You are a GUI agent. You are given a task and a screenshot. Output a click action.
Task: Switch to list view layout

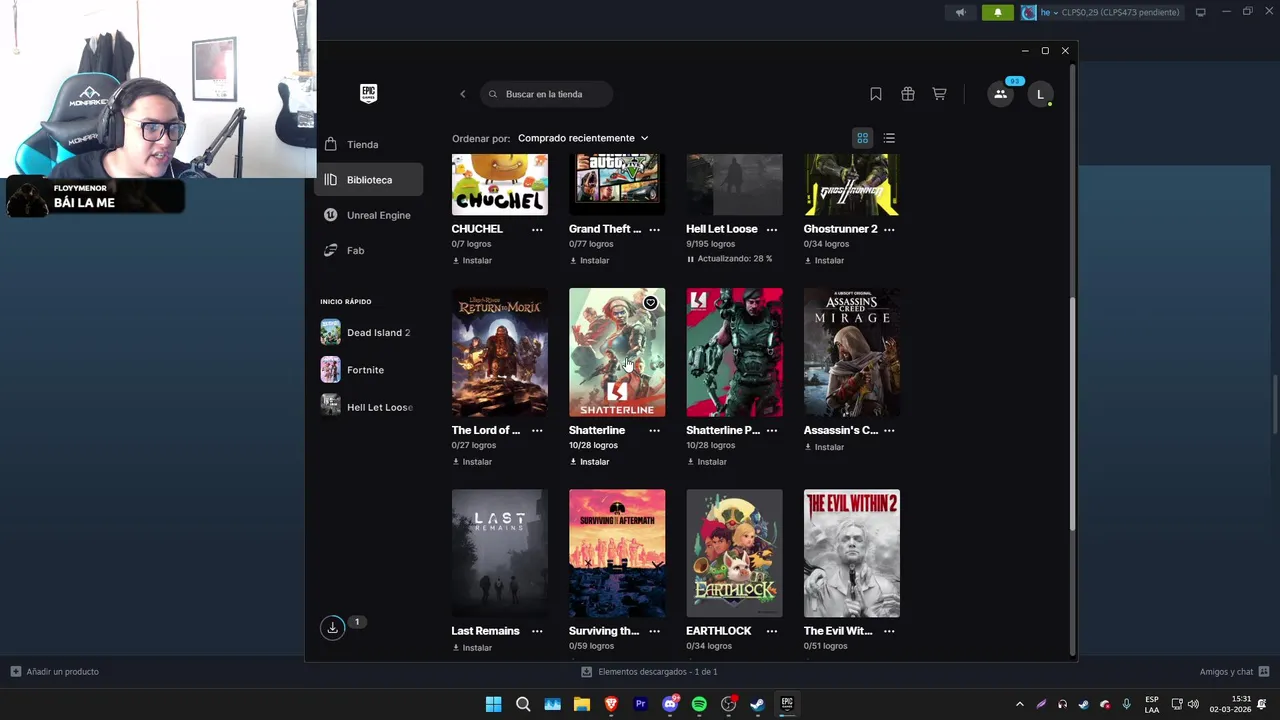[x=889, y=138]
